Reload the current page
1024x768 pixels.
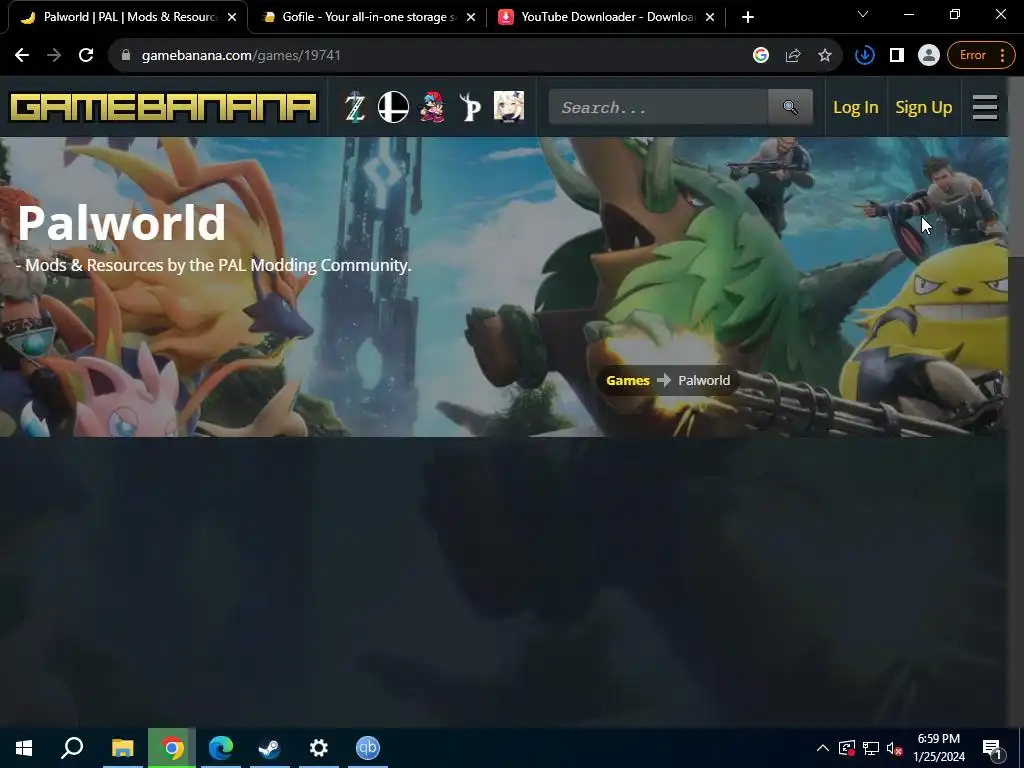(86, 56)
